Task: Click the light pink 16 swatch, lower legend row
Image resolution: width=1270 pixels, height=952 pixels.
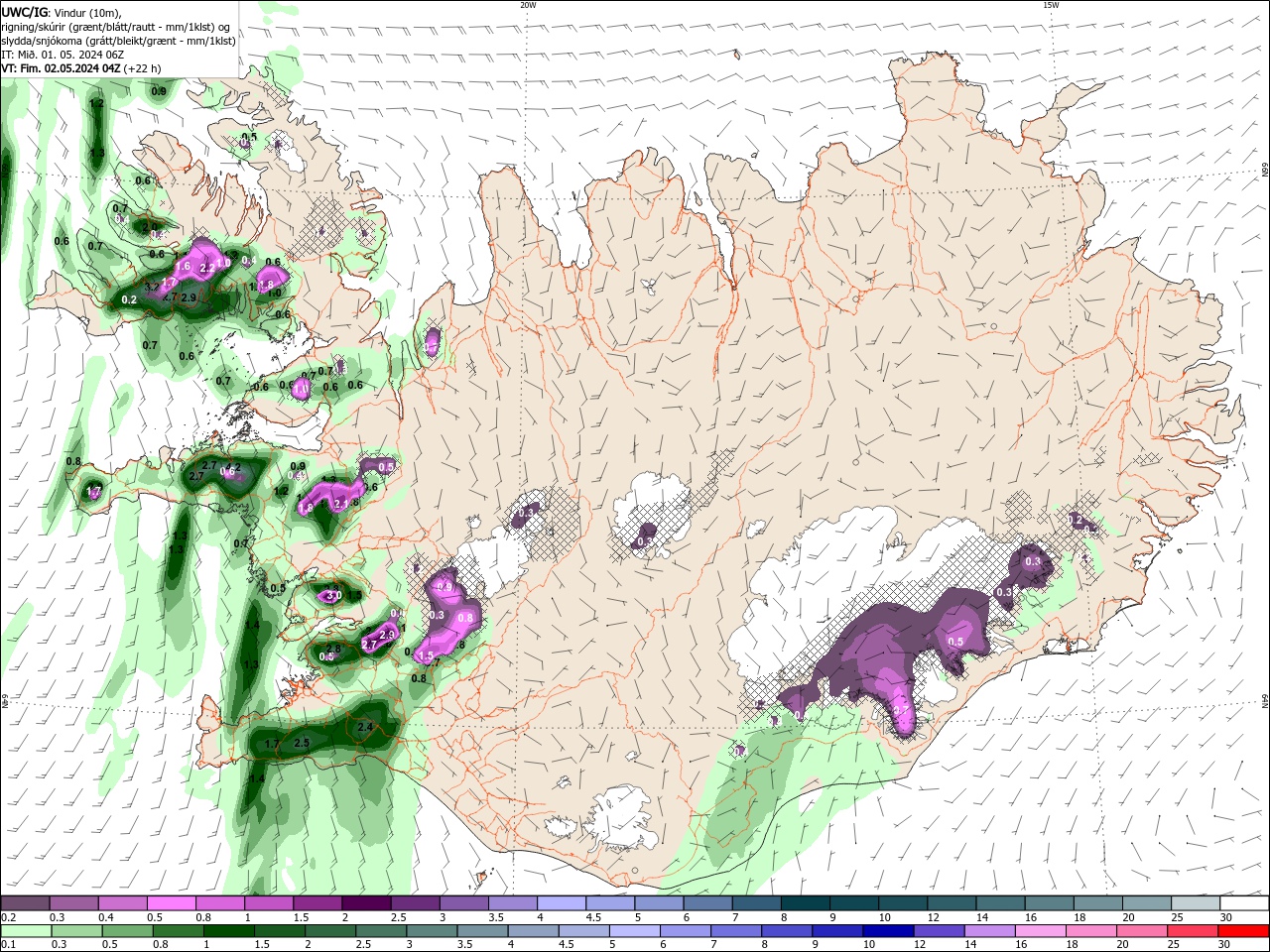Action: pos(1039,931)
